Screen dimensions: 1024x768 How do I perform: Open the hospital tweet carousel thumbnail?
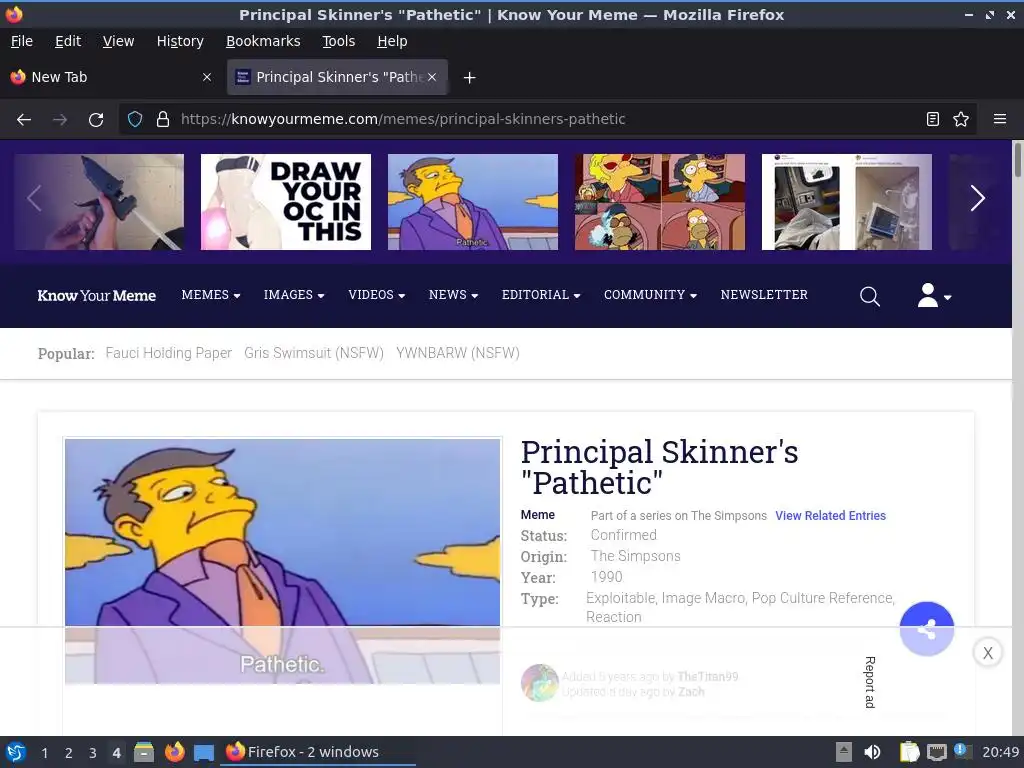[846, 202]
